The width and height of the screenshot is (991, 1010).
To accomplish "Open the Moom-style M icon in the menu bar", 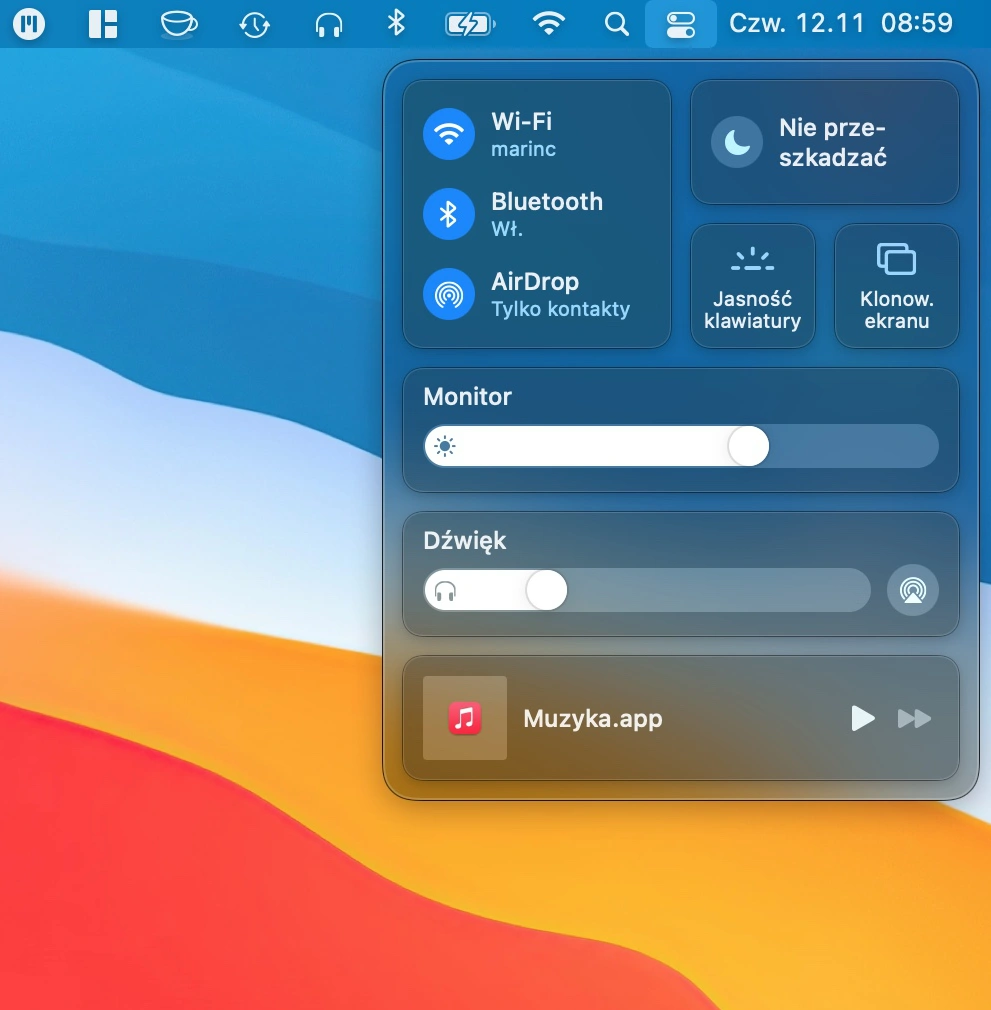I will click(x=29, y=24).
